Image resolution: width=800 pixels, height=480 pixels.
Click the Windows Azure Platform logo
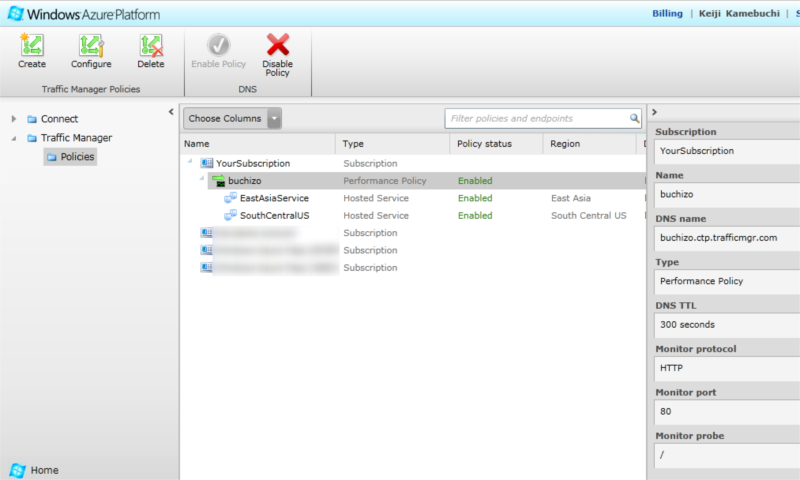coord(16,14)
